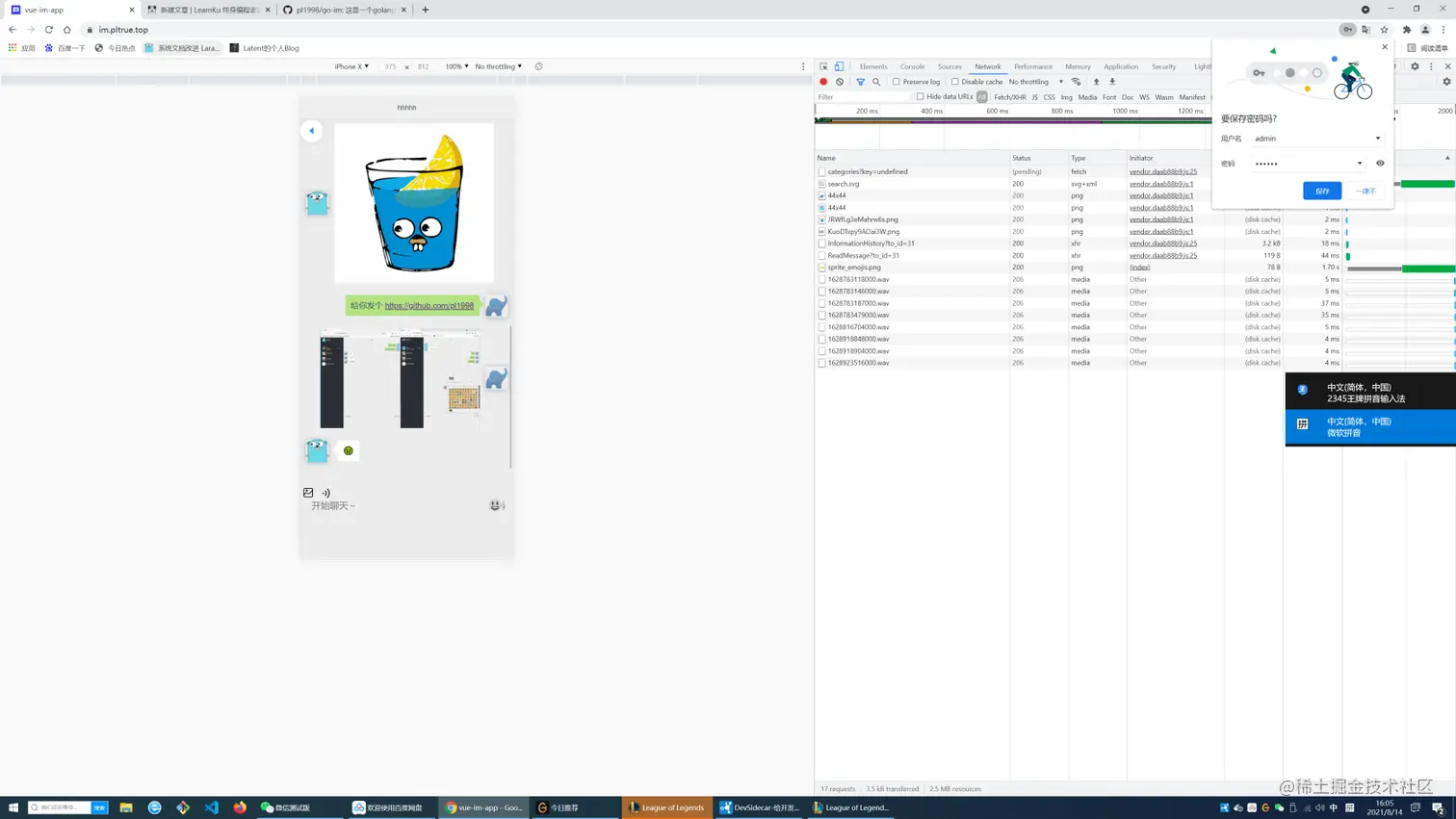Switch to the Console tab
This screenshot has height=819, width=1456.
[x=912, y=66]
